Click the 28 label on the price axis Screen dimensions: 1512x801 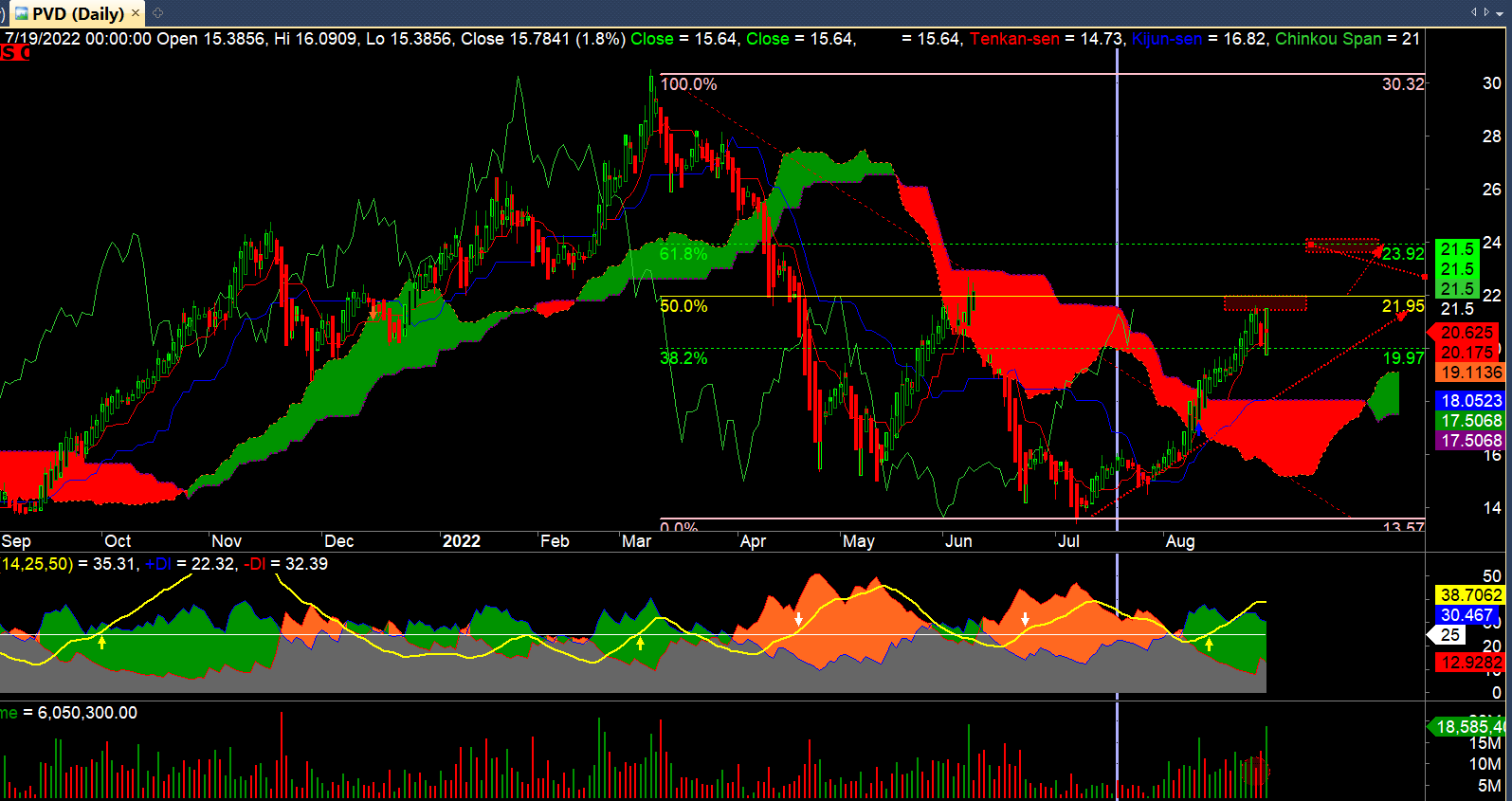(1492, 137)
